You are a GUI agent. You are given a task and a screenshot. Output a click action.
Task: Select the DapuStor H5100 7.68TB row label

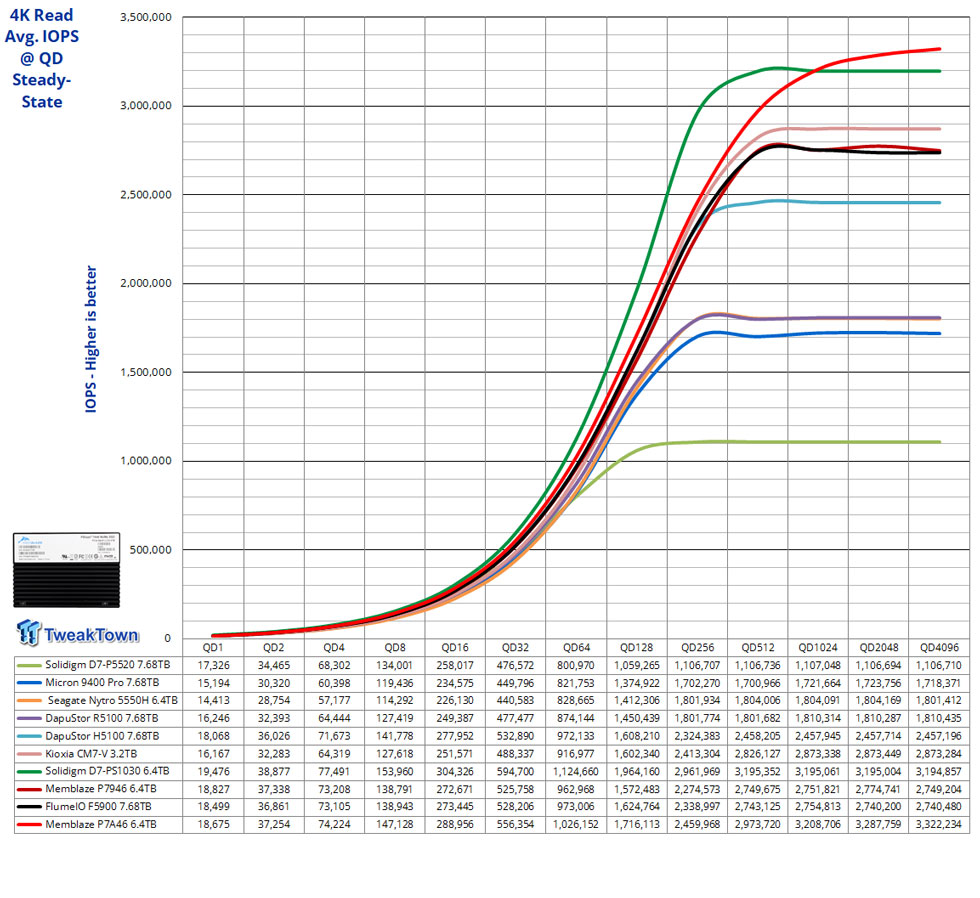[102, 736]
